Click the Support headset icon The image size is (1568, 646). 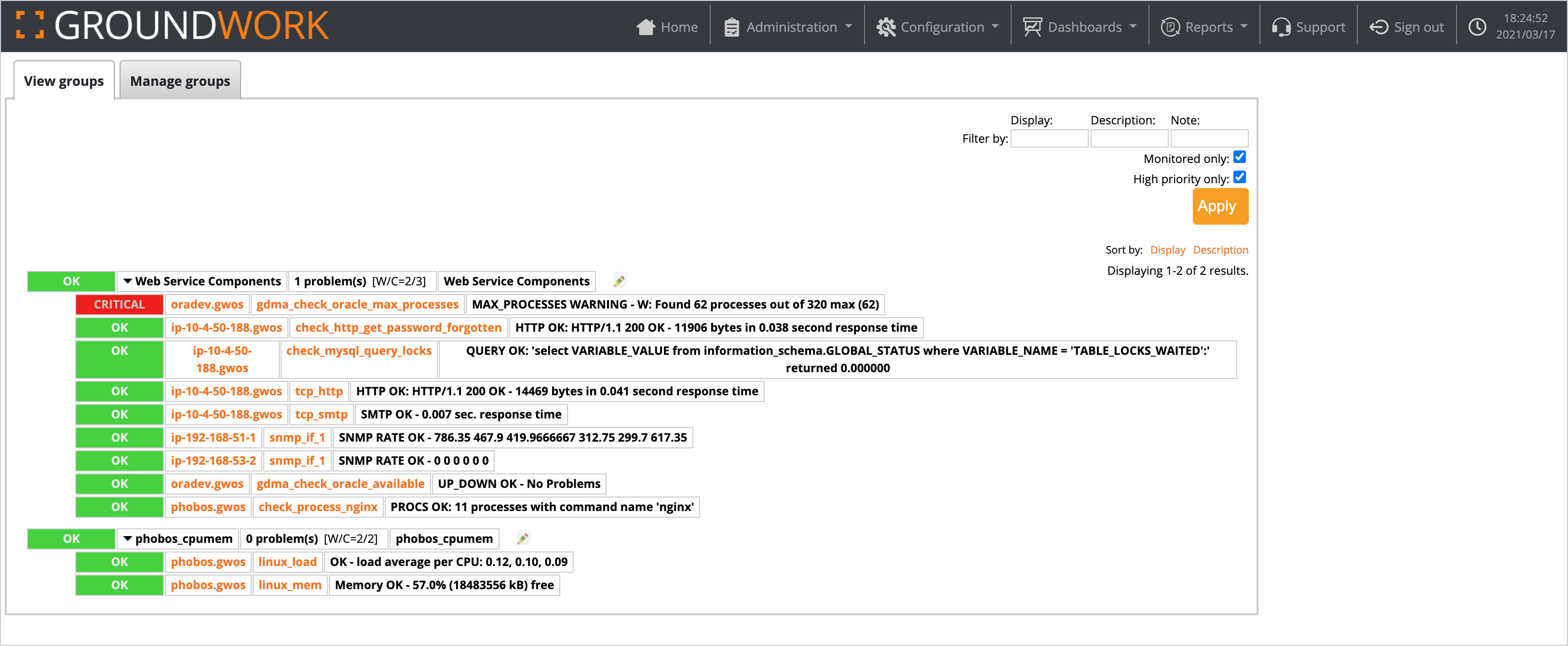(x=1281, y=27)
